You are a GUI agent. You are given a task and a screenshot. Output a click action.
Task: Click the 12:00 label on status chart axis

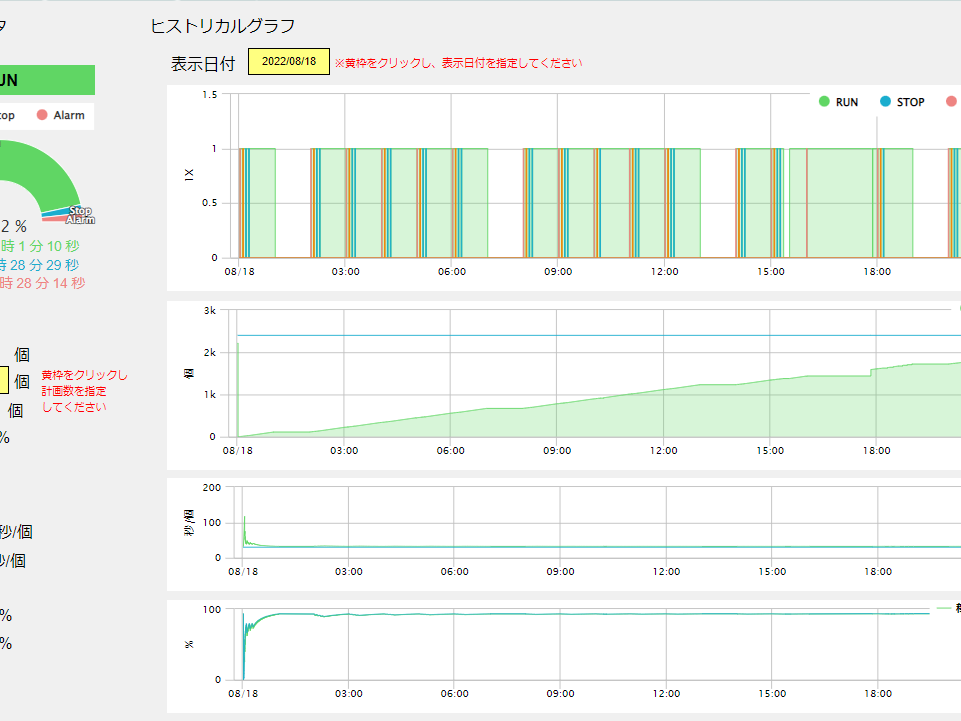664,272
